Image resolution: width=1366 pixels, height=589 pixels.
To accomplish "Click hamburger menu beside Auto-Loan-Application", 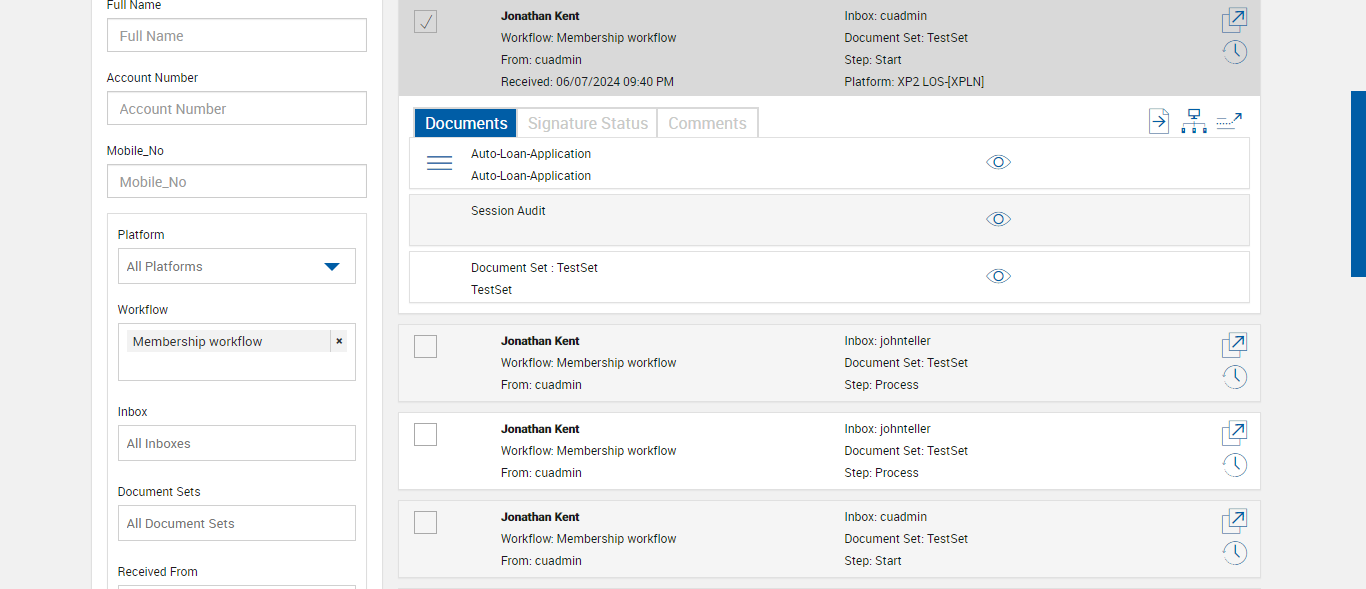I will [439, 163].
